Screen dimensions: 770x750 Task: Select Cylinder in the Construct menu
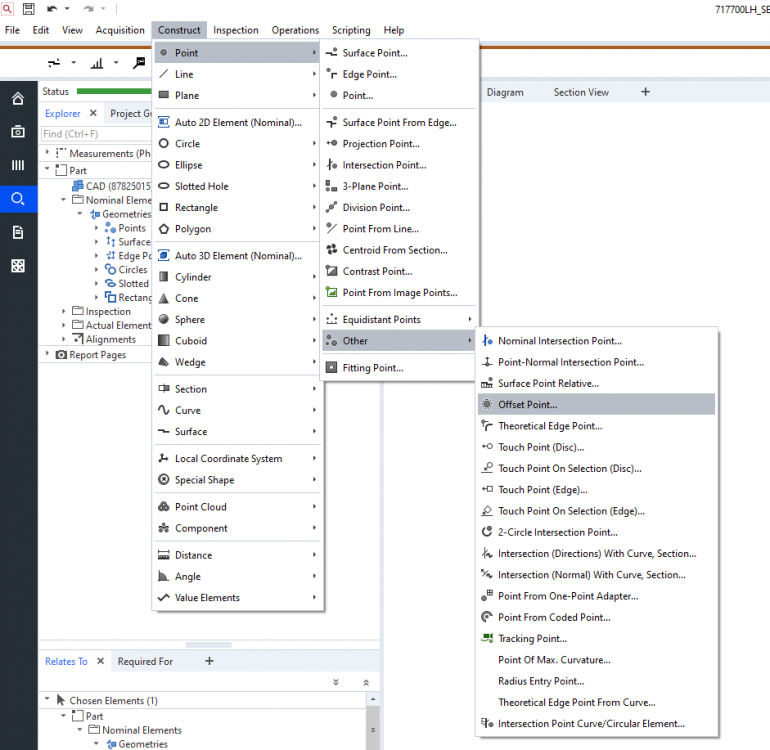[193, 277]
